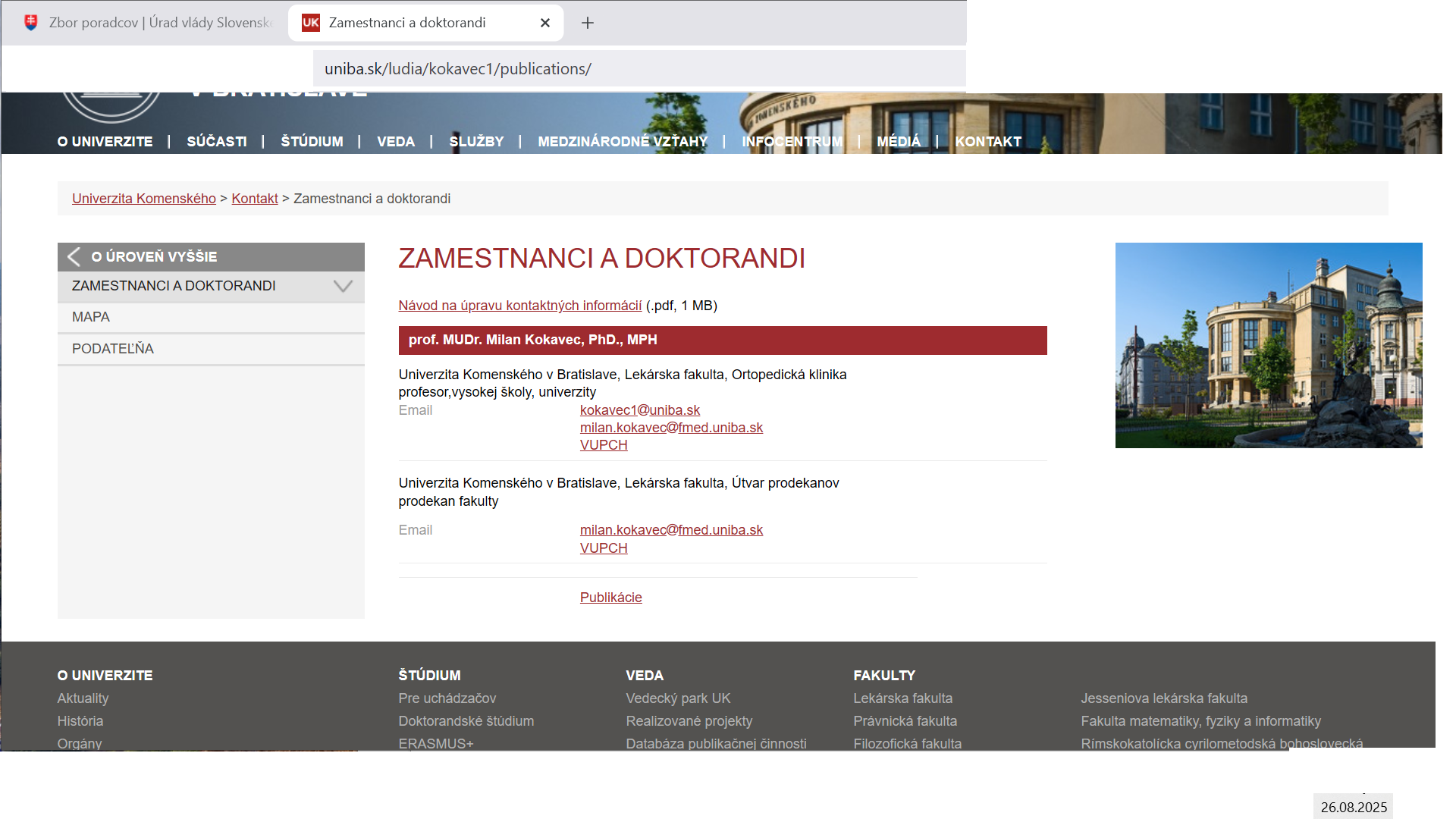Open the KONTAKT menu item
Screen dimensions: 1456x819
[988, 142]
